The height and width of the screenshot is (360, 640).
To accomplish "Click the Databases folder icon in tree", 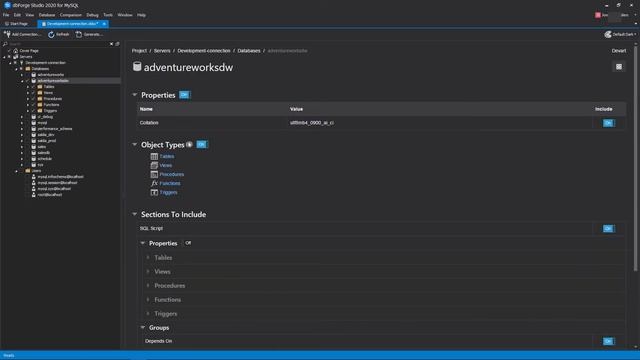I will pyautogui.click(x=28, y=69).
